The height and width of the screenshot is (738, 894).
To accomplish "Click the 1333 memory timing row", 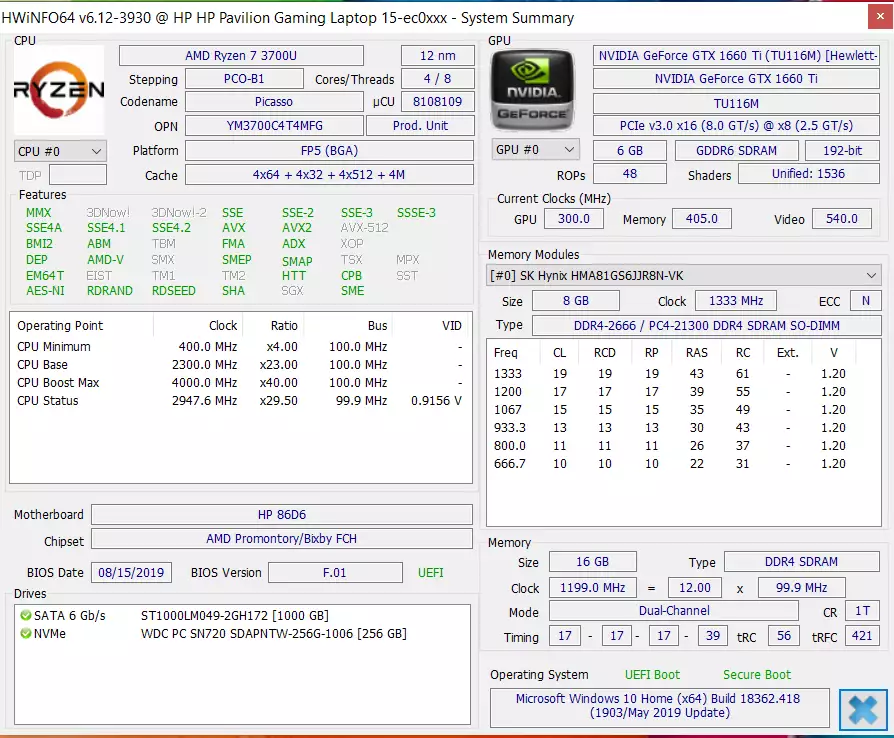I will tap(670, 374).
